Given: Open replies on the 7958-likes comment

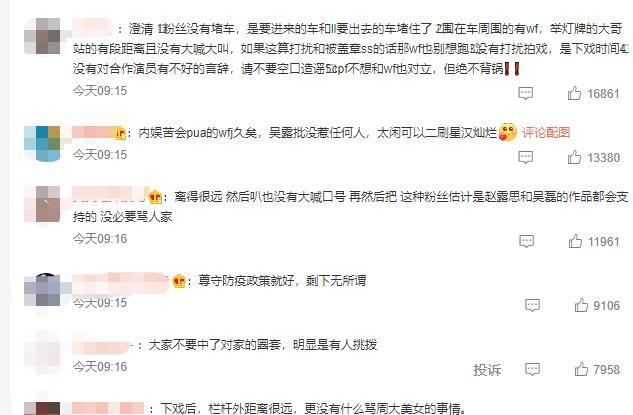Looking at the screenshot, I should pos(532,369).
